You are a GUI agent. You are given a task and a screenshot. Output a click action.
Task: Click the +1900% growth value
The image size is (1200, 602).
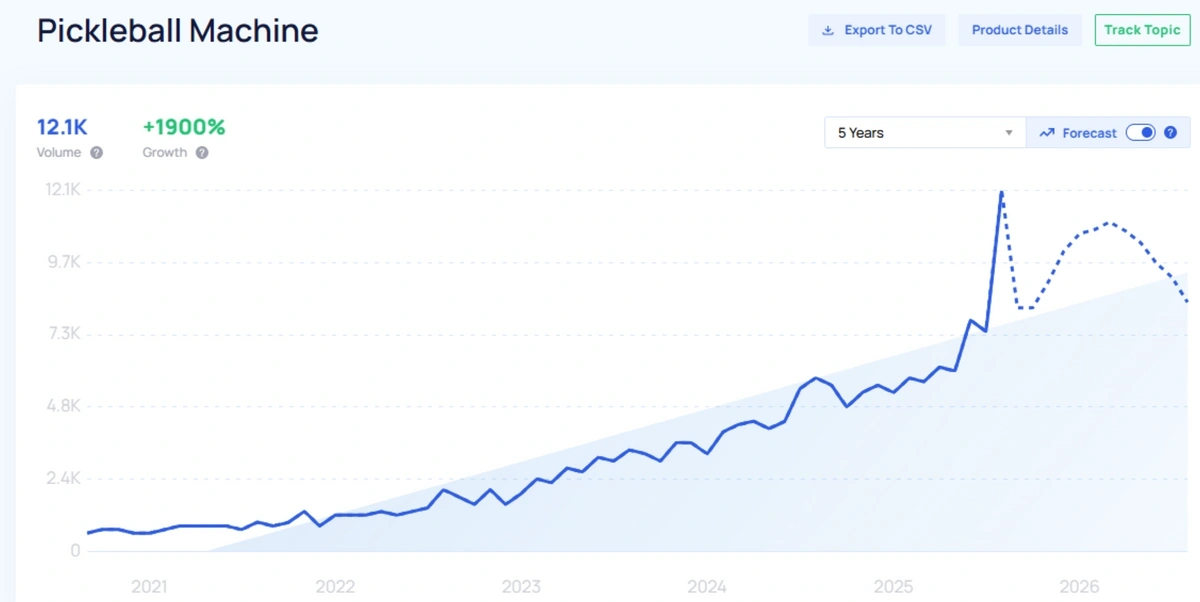click(184, 127)
